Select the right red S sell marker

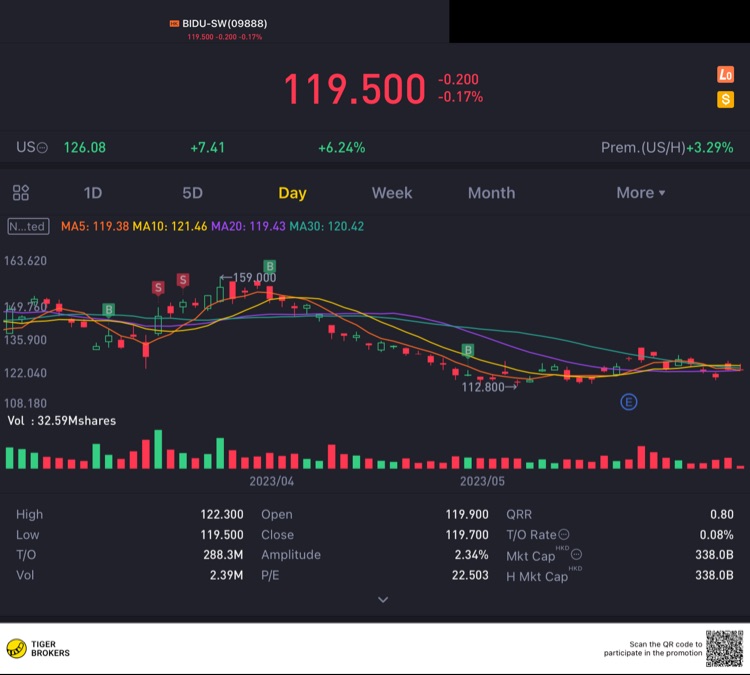click(x=183, y=280)
